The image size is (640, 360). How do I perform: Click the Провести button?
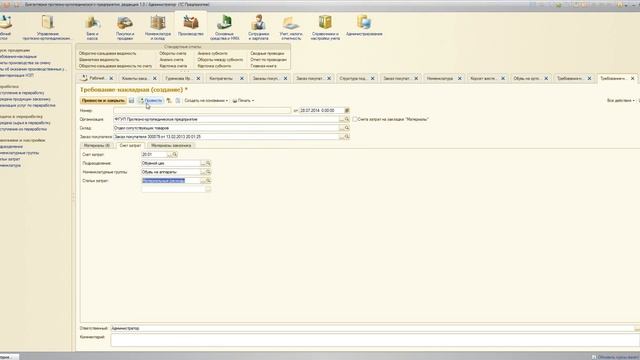[x=151, y=100]
